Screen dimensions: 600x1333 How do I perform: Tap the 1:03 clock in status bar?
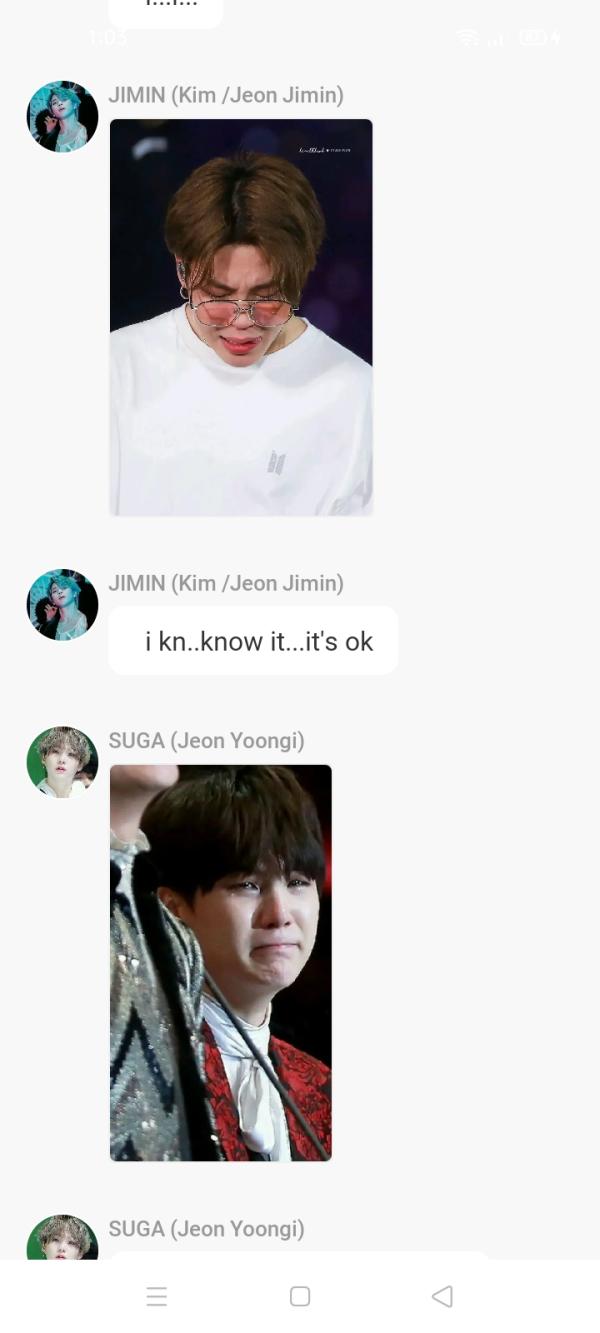pyautogui.click(x=108, y=38)
